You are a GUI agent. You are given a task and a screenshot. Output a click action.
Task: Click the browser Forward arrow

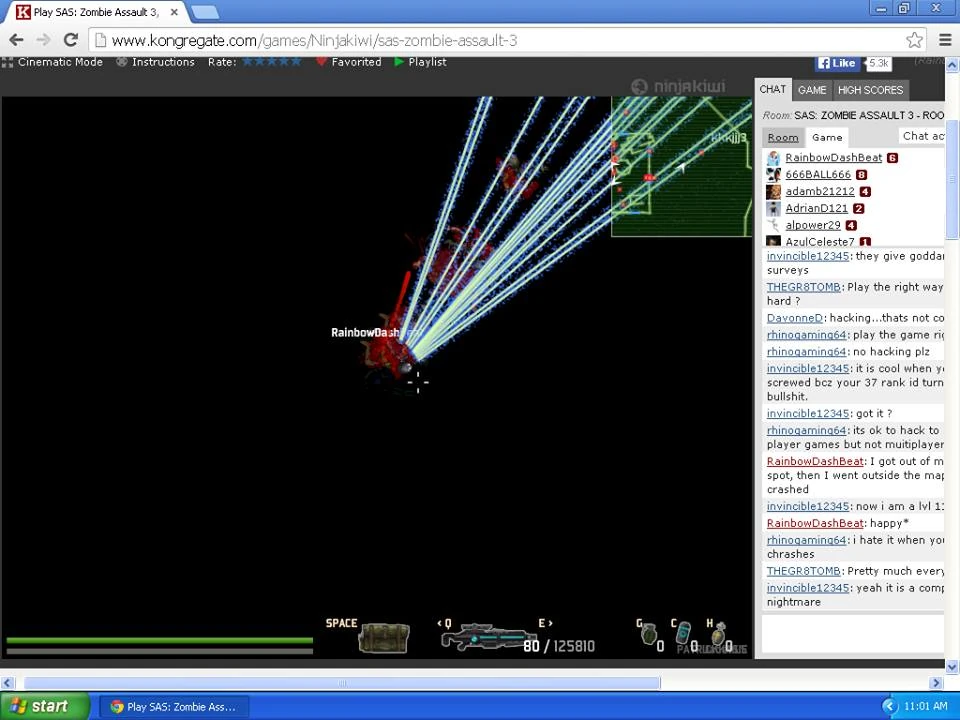pyautogui.click(x=43, y=40)
